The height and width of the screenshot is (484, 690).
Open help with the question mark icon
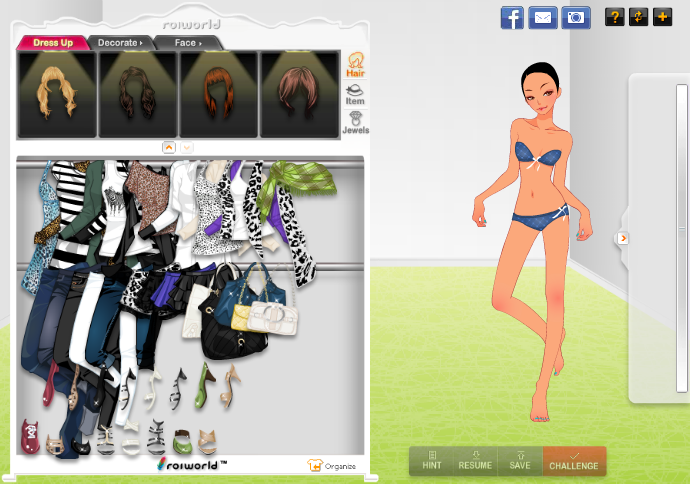coord(614,17)
